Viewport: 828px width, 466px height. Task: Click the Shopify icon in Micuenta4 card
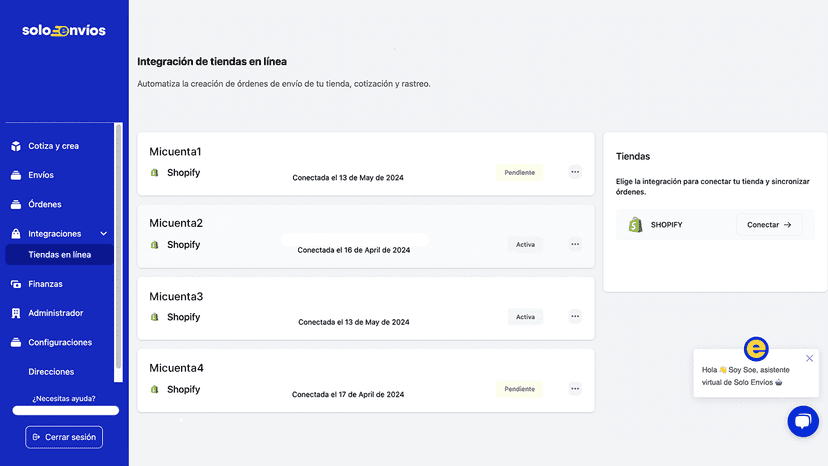tap(154, 389)
